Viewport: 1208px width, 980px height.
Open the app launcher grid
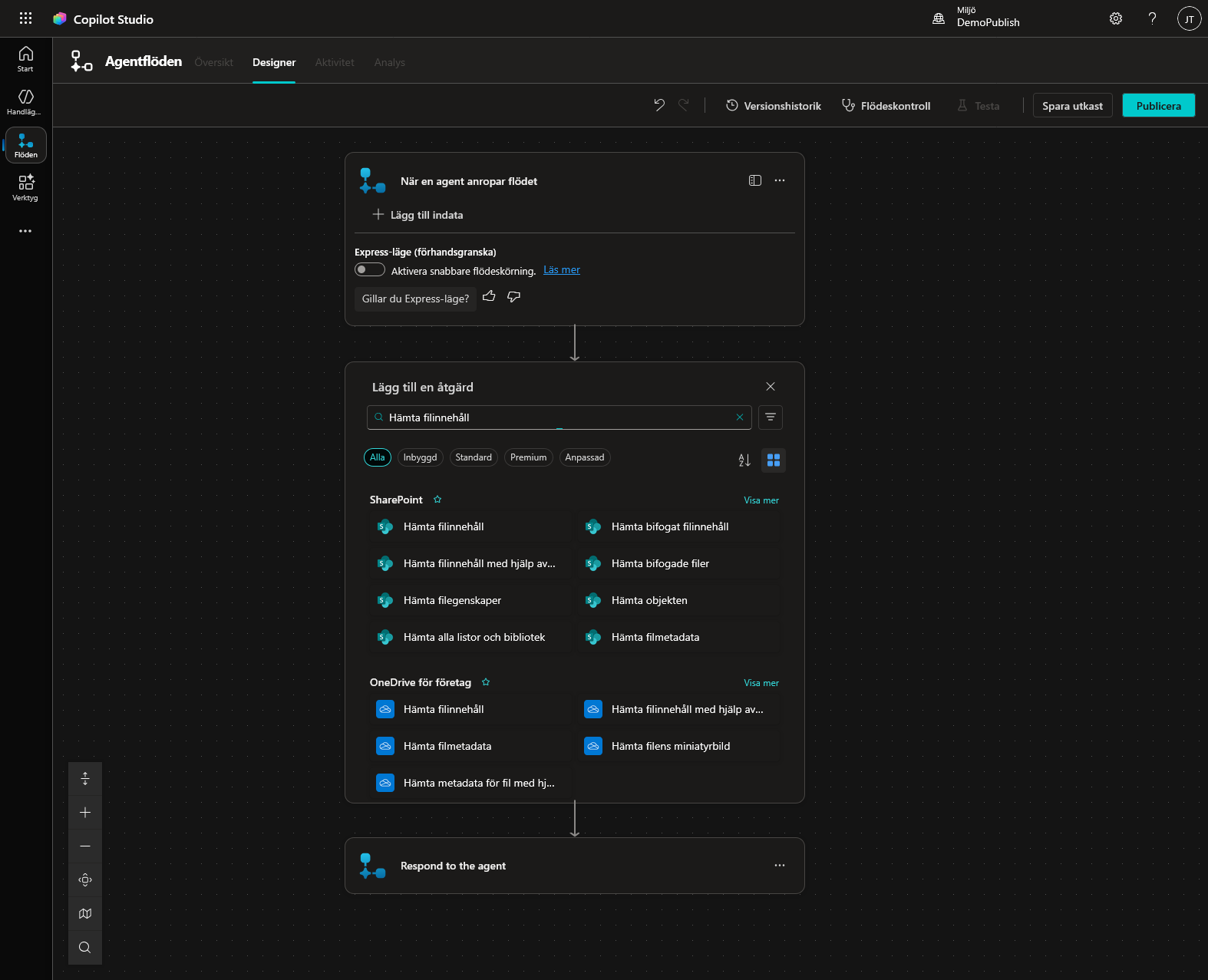point(25,18)
